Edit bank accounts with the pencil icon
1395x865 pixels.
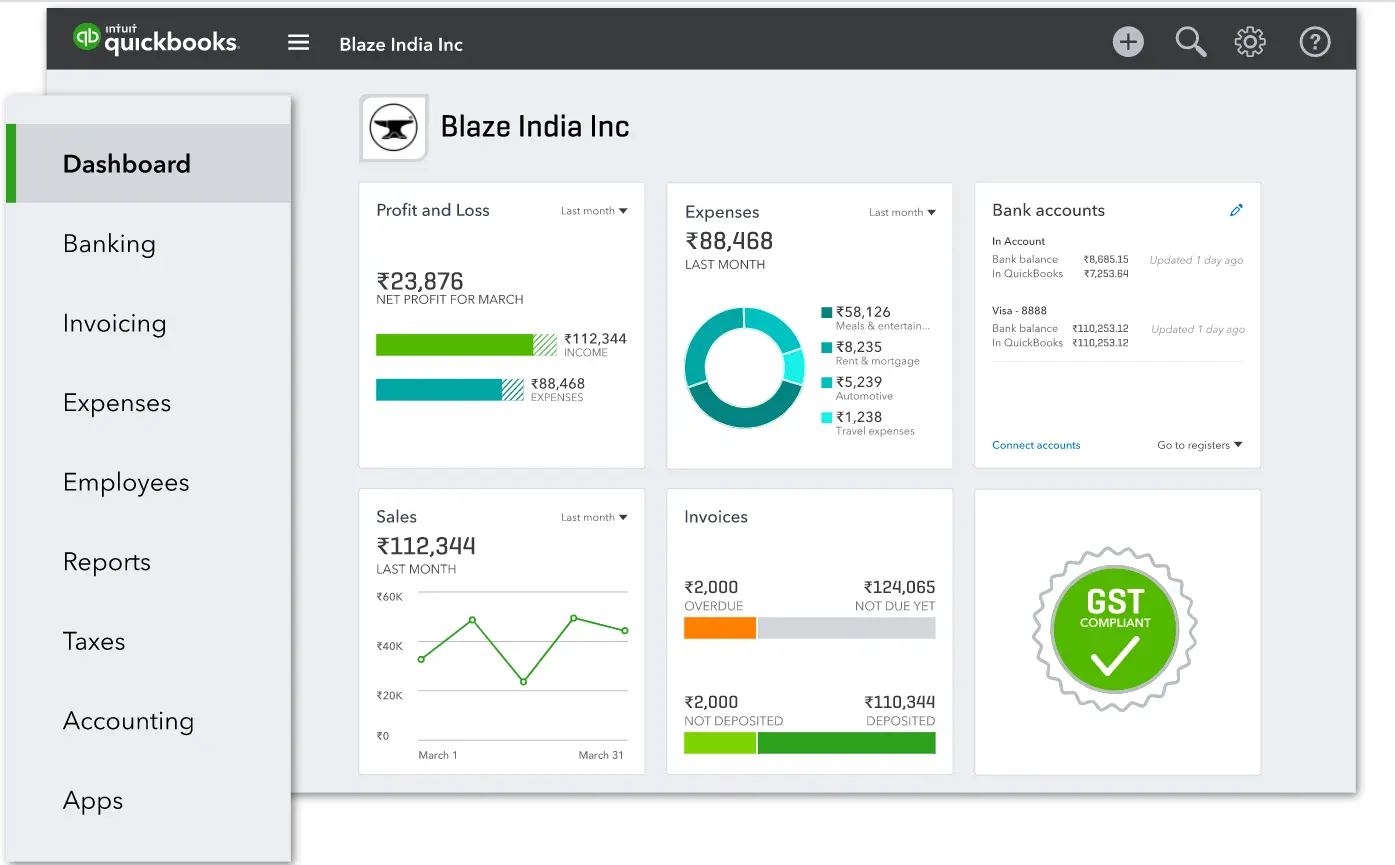(x=1236, y=210)
